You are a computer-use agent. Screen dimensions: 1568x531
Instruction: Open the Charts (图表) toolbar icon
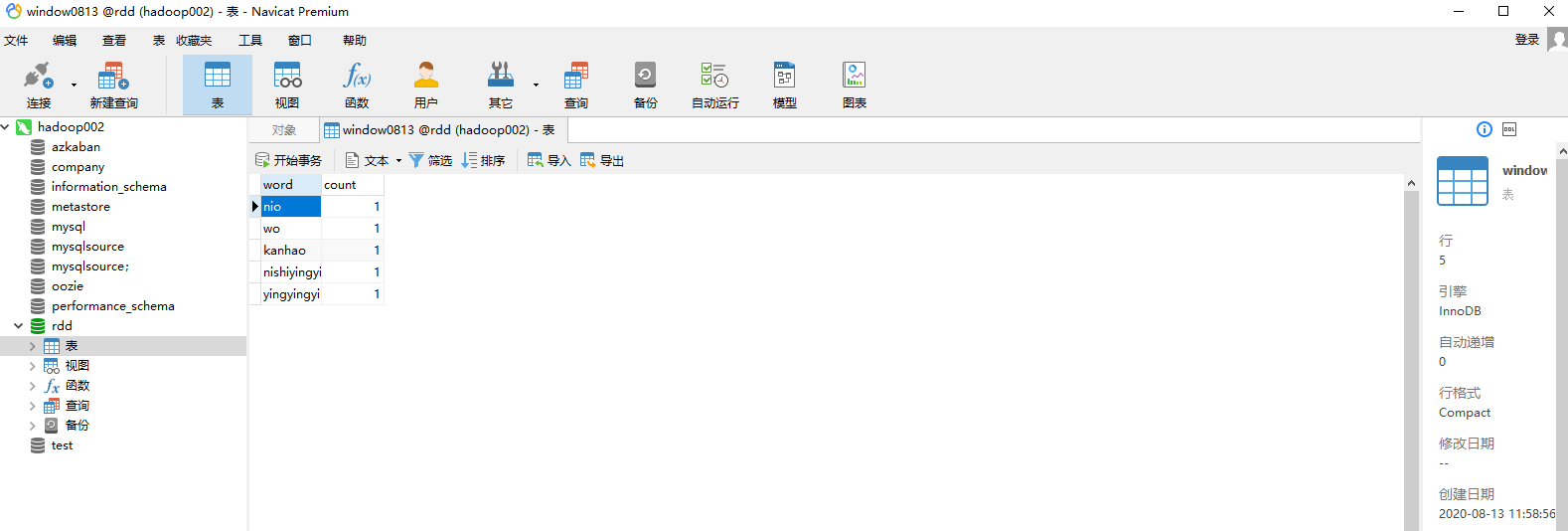click(855, 76)
